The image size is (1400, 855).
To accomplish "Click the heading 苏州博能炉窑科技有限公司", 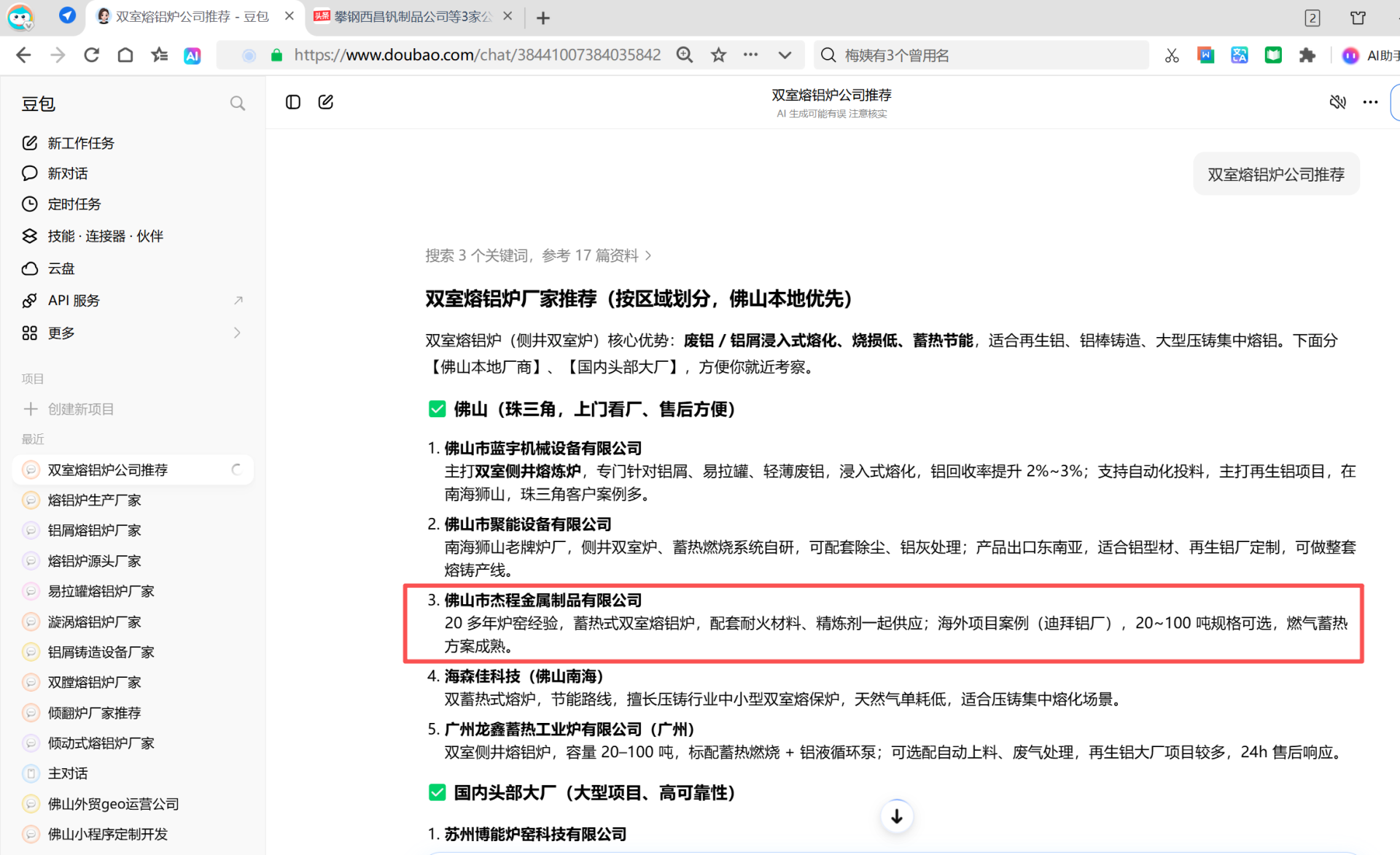I will [x=535, y=834].
